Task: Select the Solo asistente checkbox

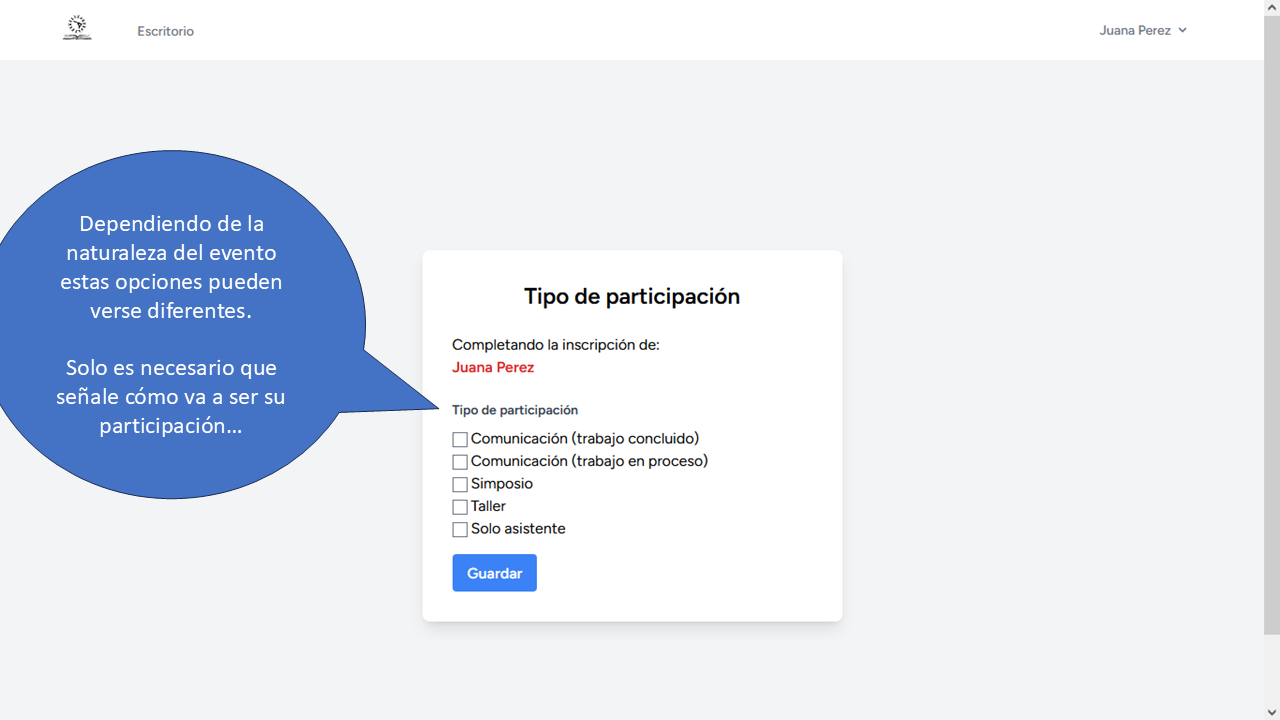Action: 460,529
